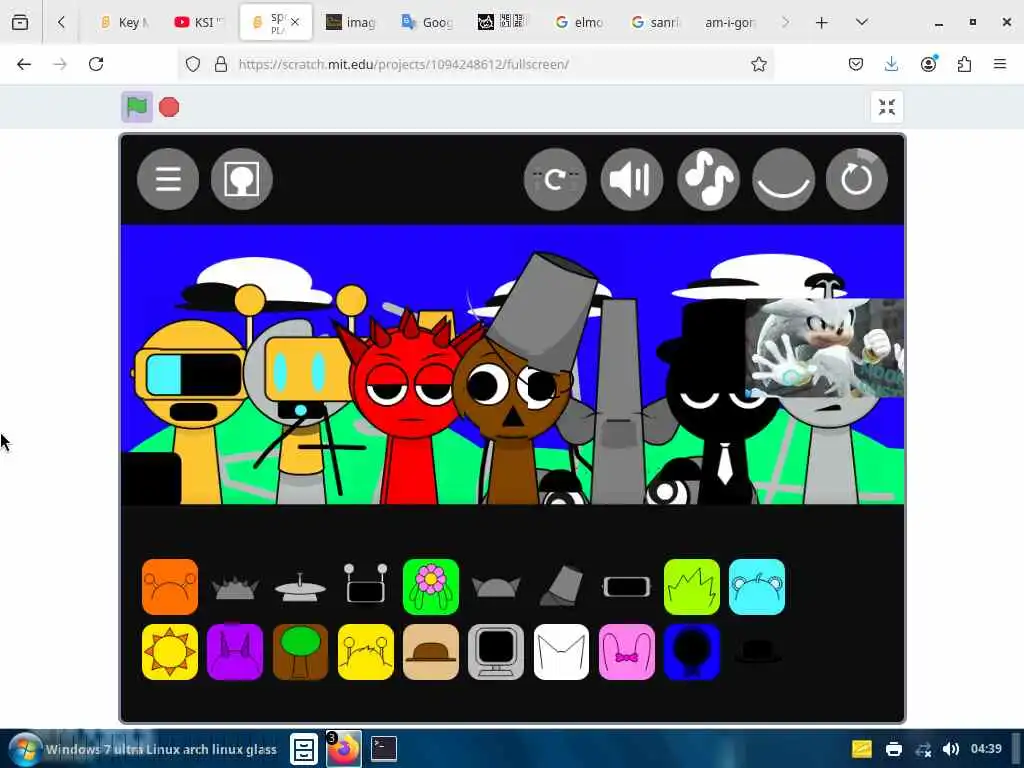Select the orange character icon
Viewport: 1024px width, 768px height.
[x=170, y=586]
